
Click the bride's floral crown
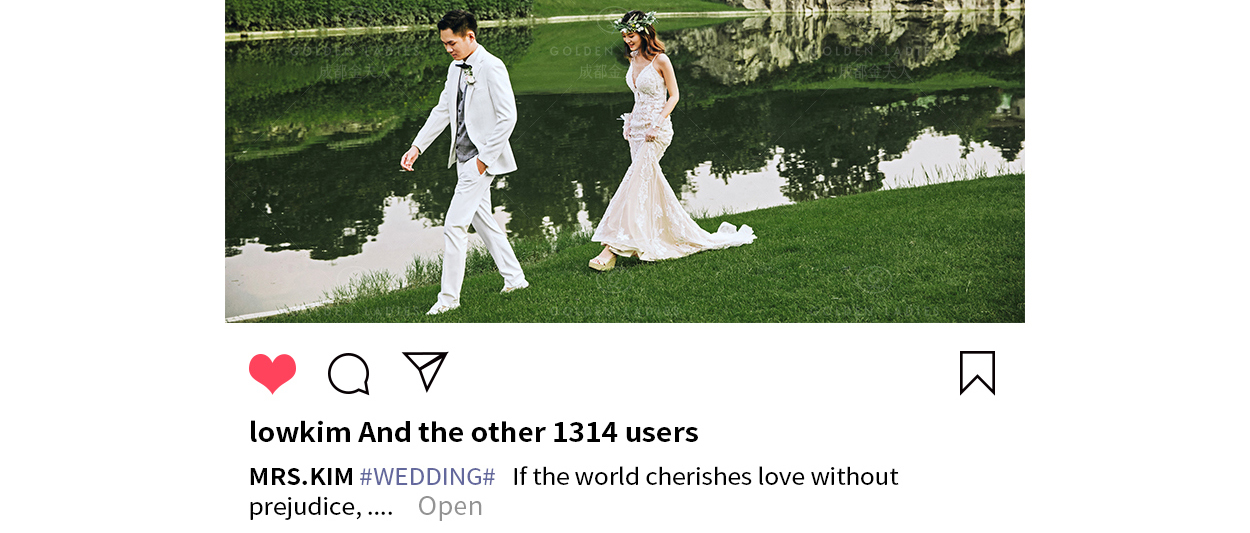[636, 20]
